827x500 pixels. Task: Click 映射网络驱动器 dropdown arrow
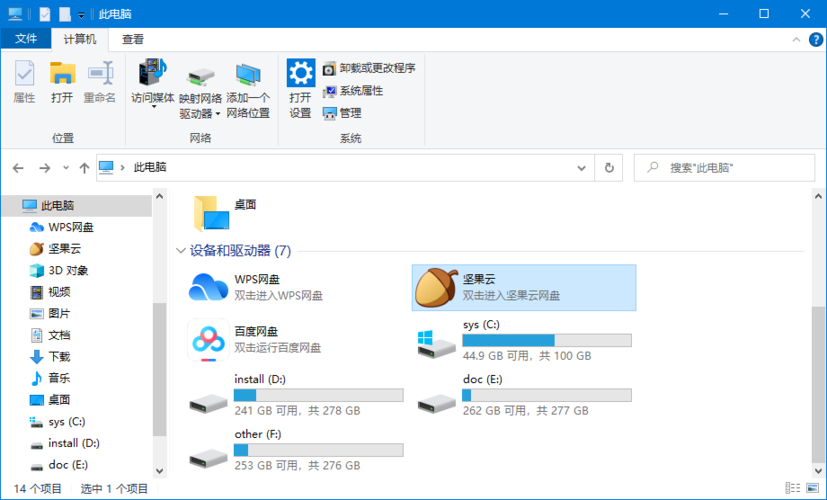point(218,114)
